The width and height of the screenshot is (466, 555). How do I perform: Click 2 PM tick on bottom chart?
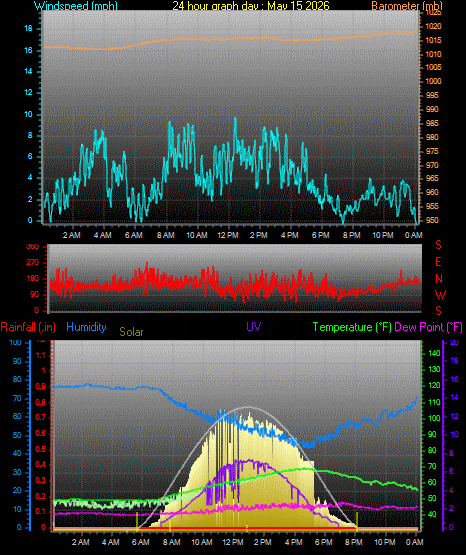(x=263, y=542)
